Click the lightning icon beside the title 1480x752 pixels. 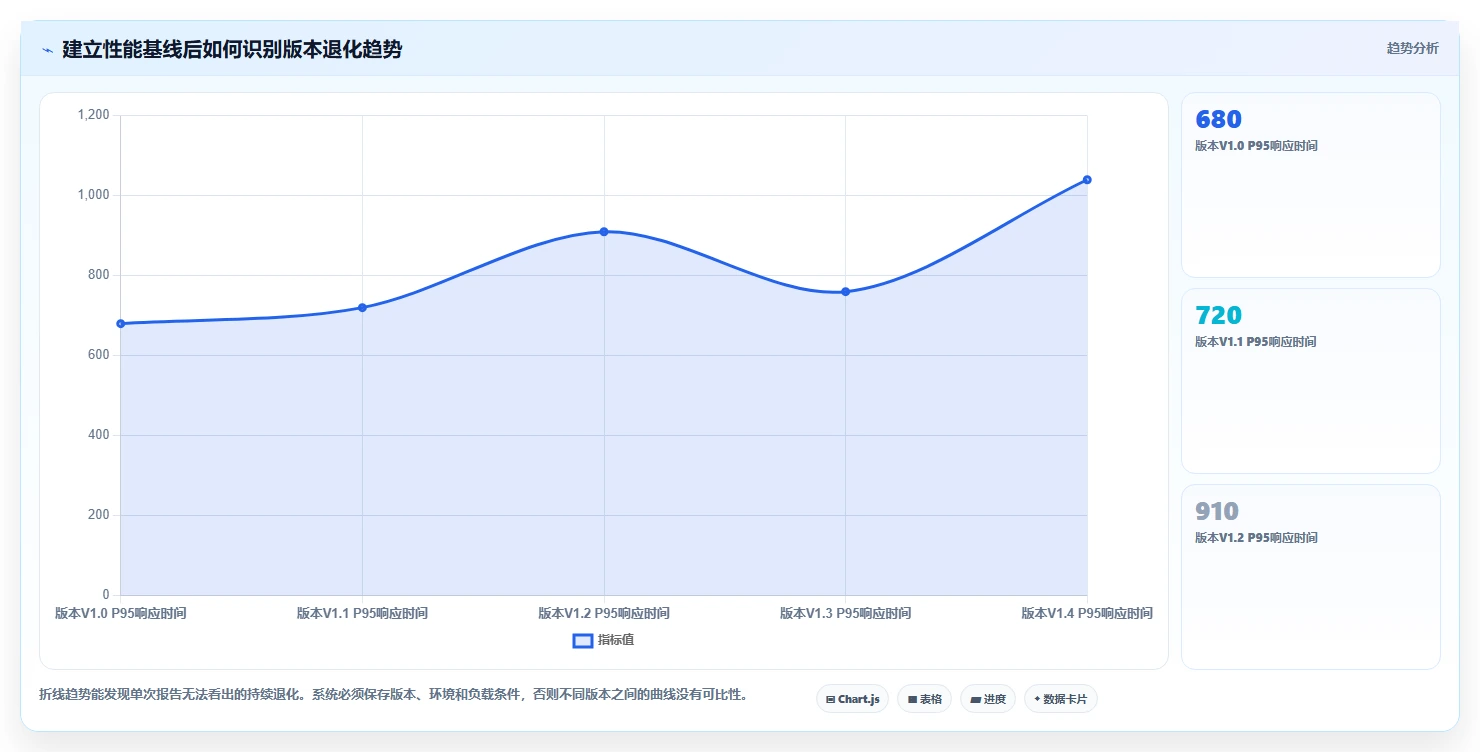48,49
